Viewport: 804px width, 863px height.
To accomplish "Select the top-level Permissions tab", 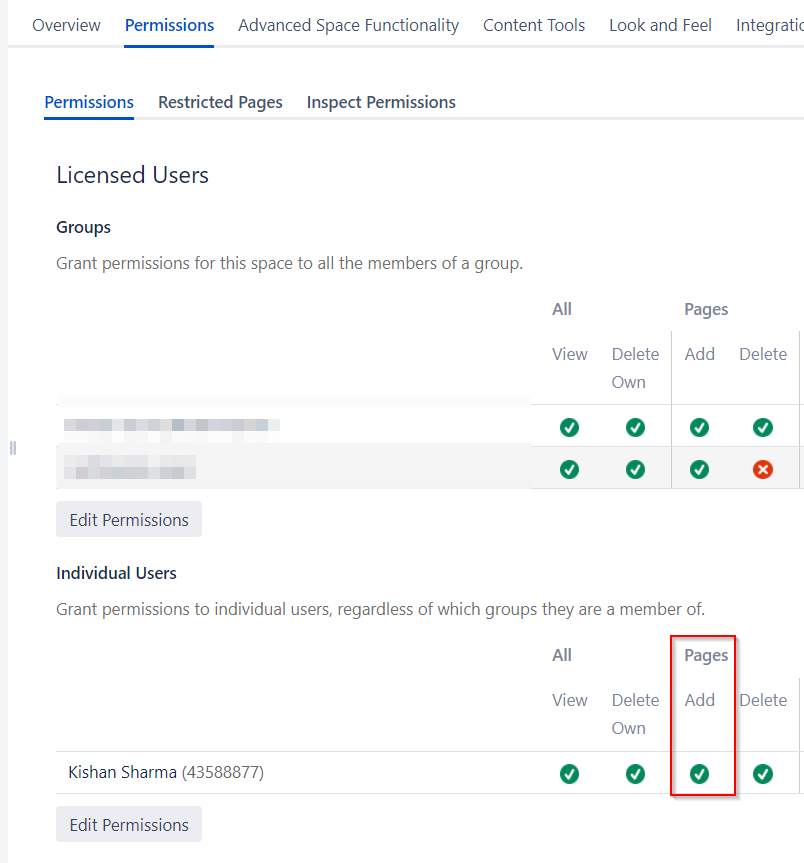I will point(169,25).
